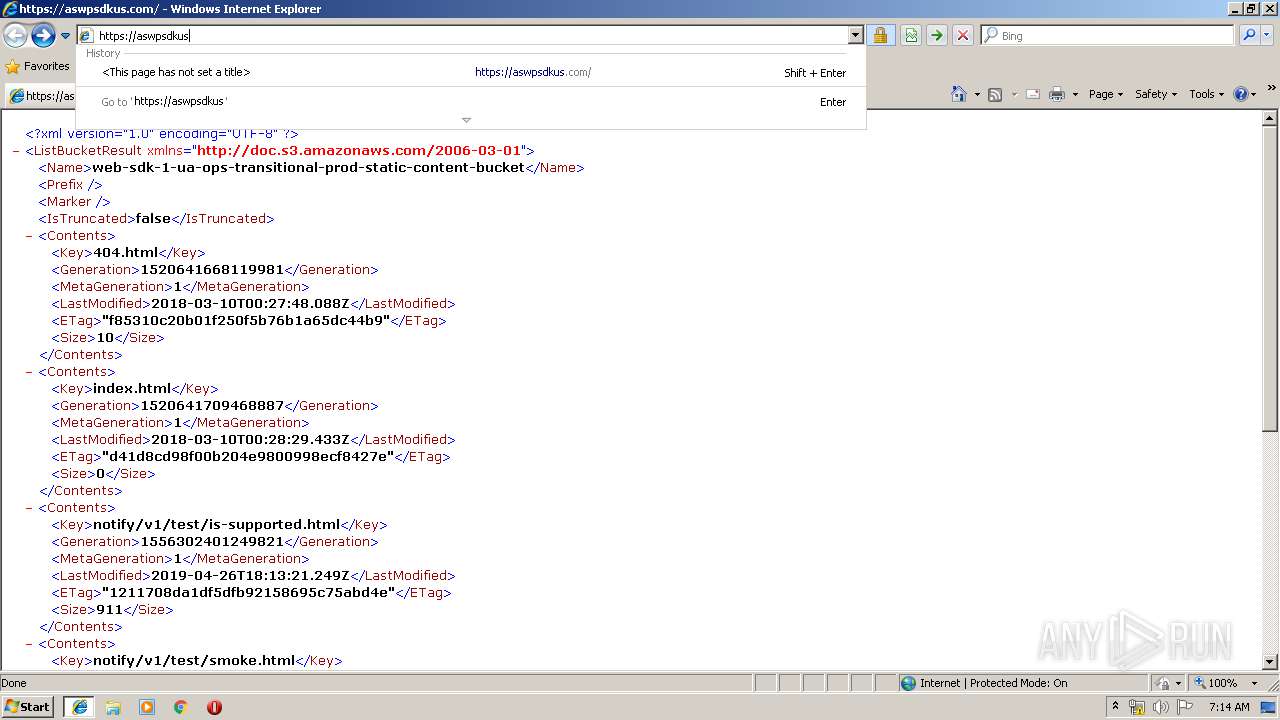Open Windows Media Player taskbar icon
1280x720 pixels.
[147, 707]
